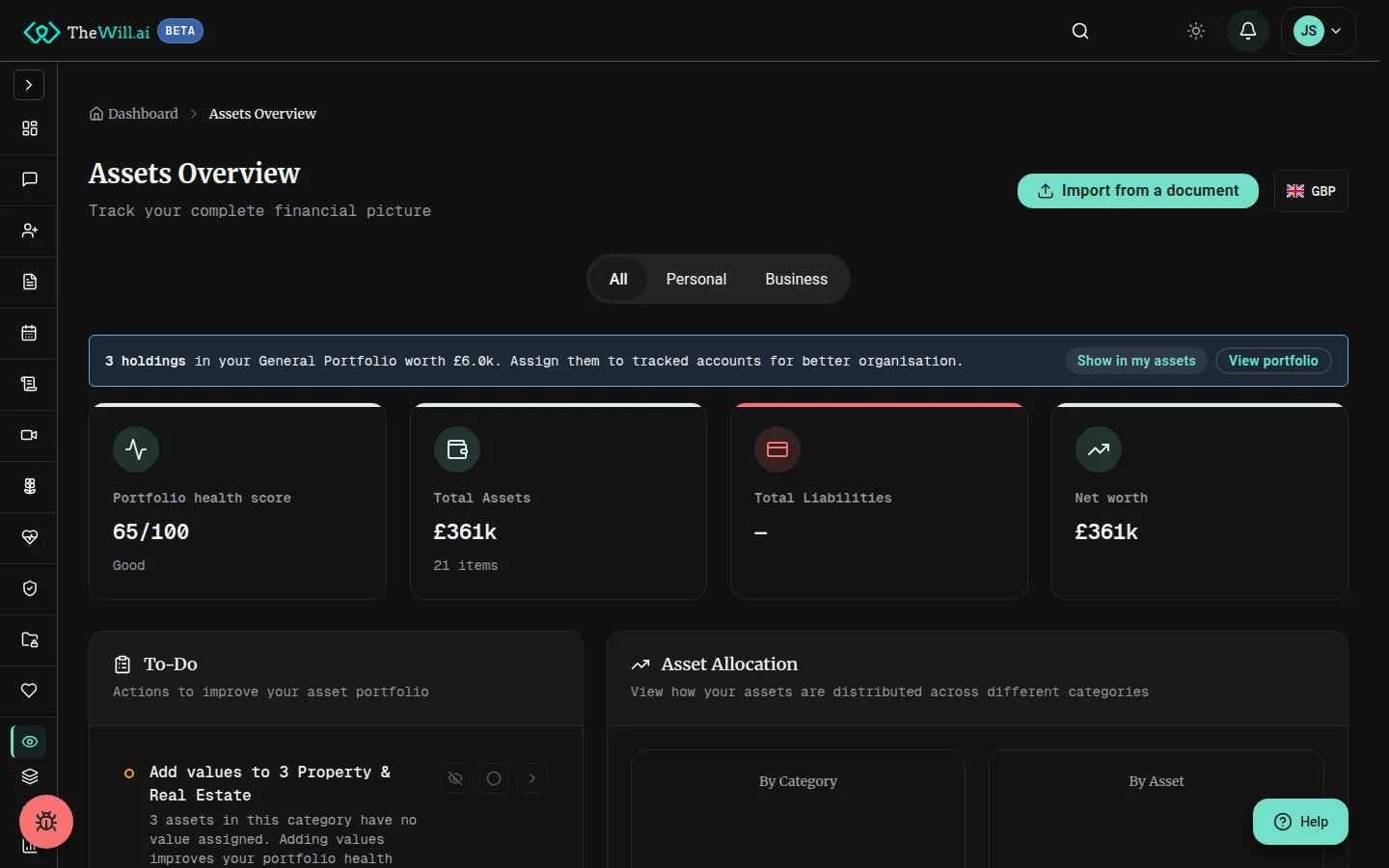Screen dimensions: 1389x868
Task: Click the Total Assets card
Action: 558,502
